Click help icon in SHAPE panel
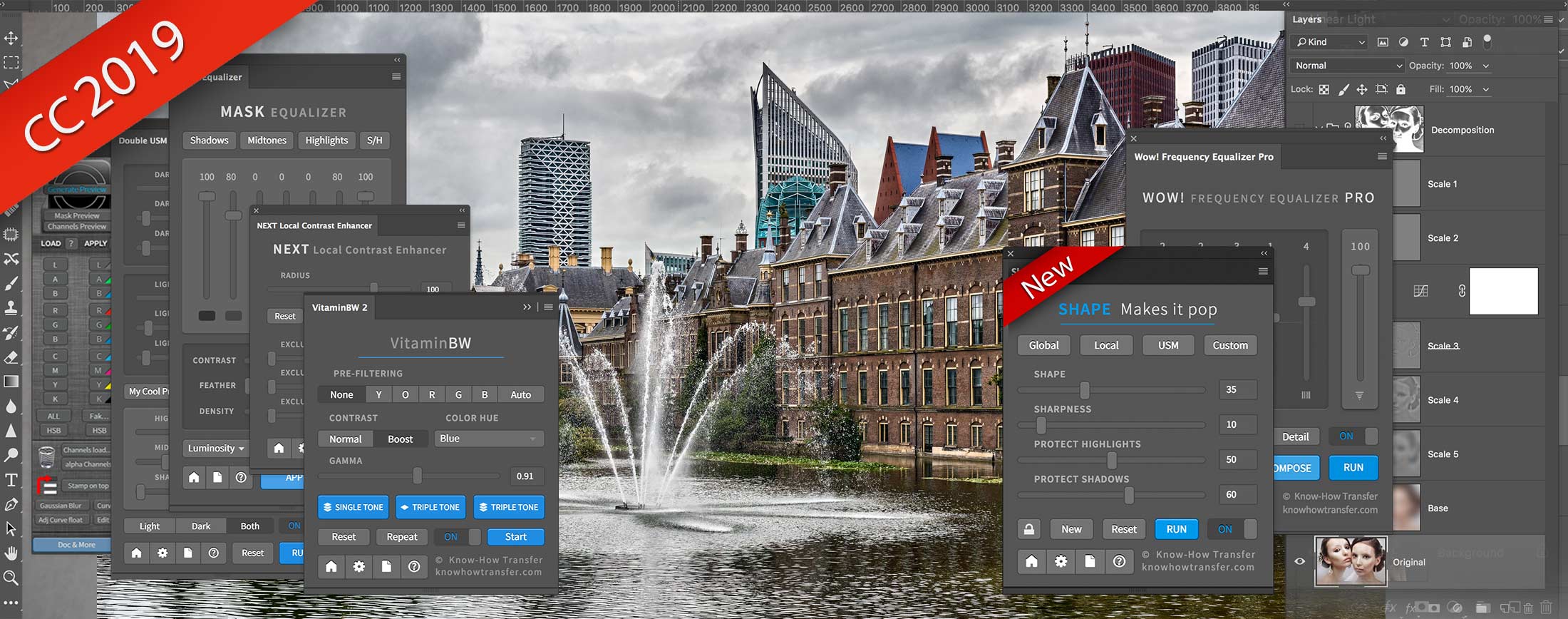This screenshot has width=1568, height=619. (1119, 561)
